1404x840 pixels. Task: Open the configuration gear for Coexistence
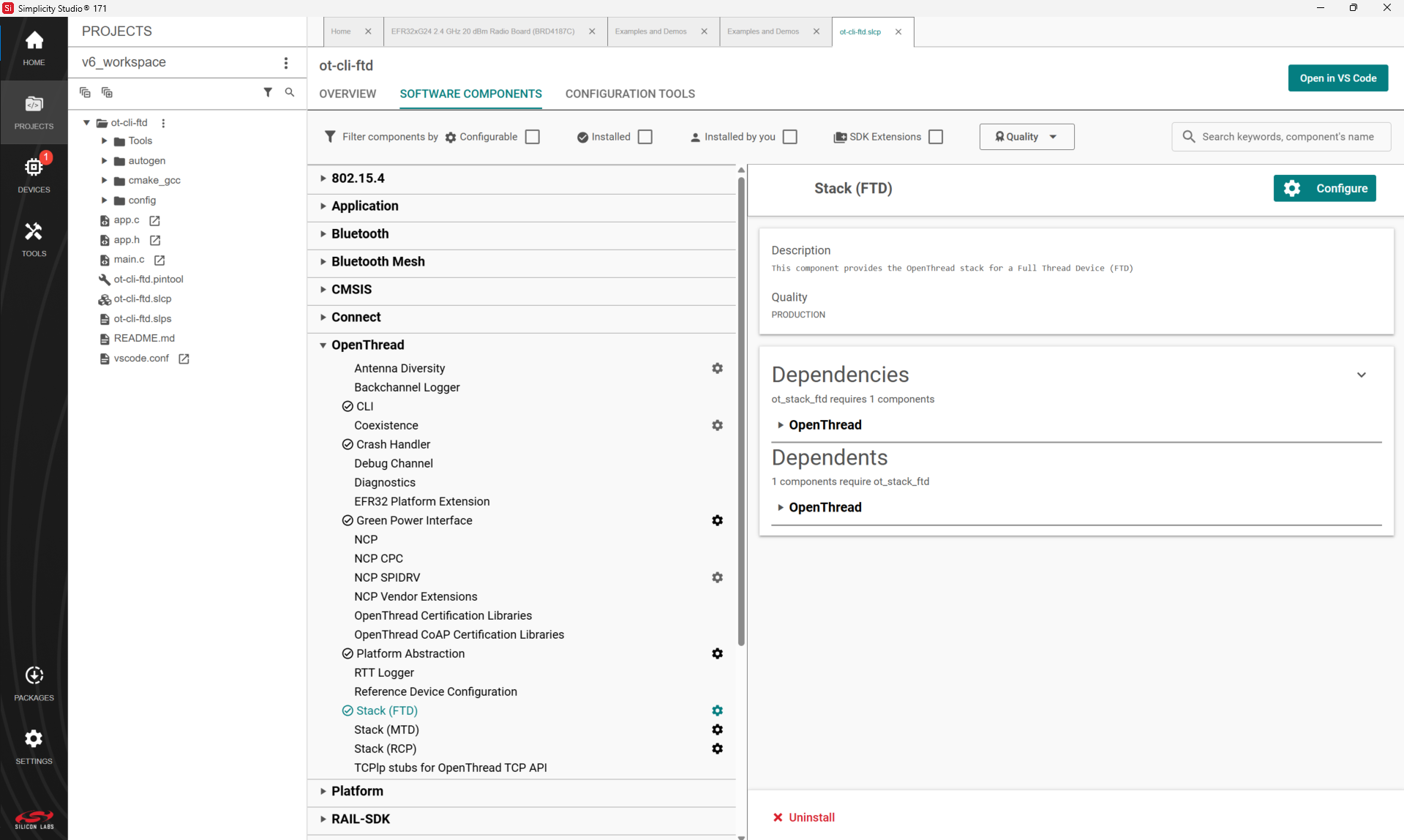717,425
